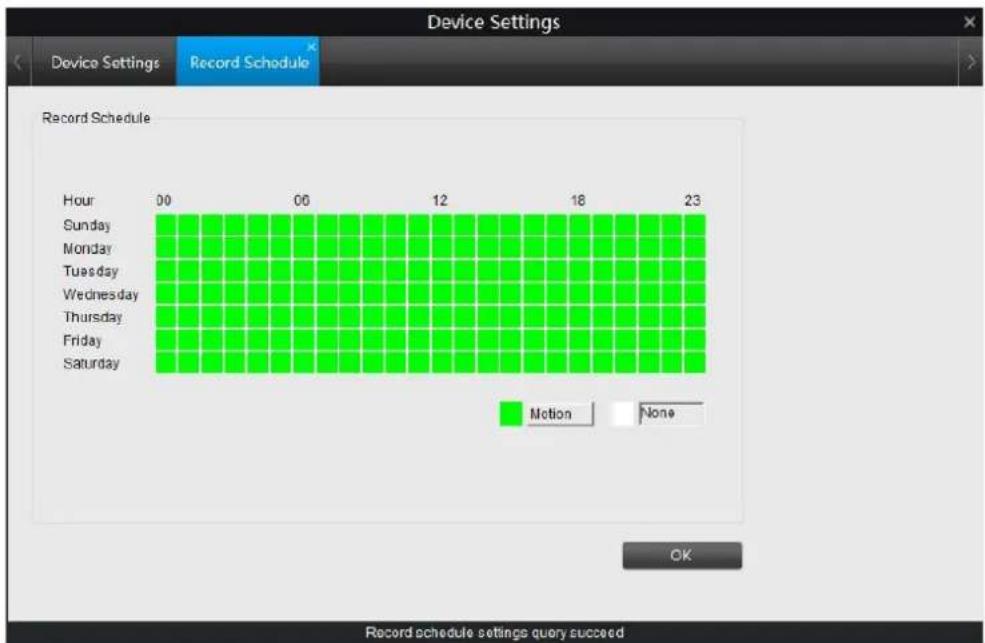Click the Sunday row label

(x=87, y=225)
